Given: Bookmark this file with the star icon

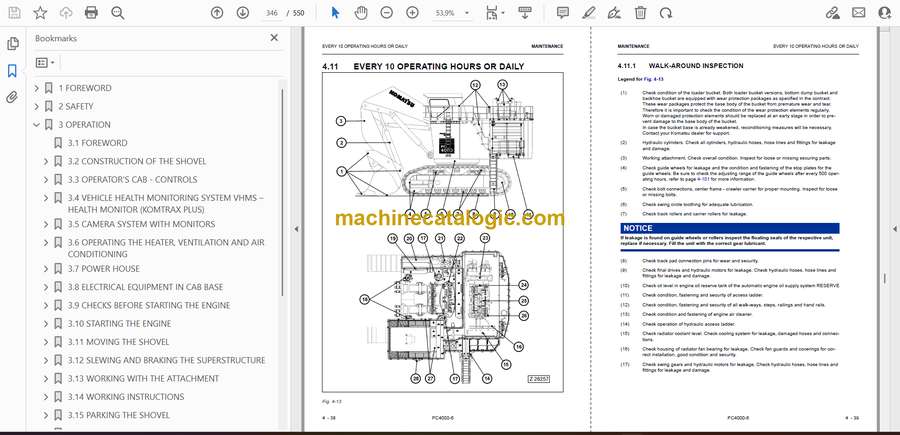Looking at the screenshot, I should [x=40, y=13].
